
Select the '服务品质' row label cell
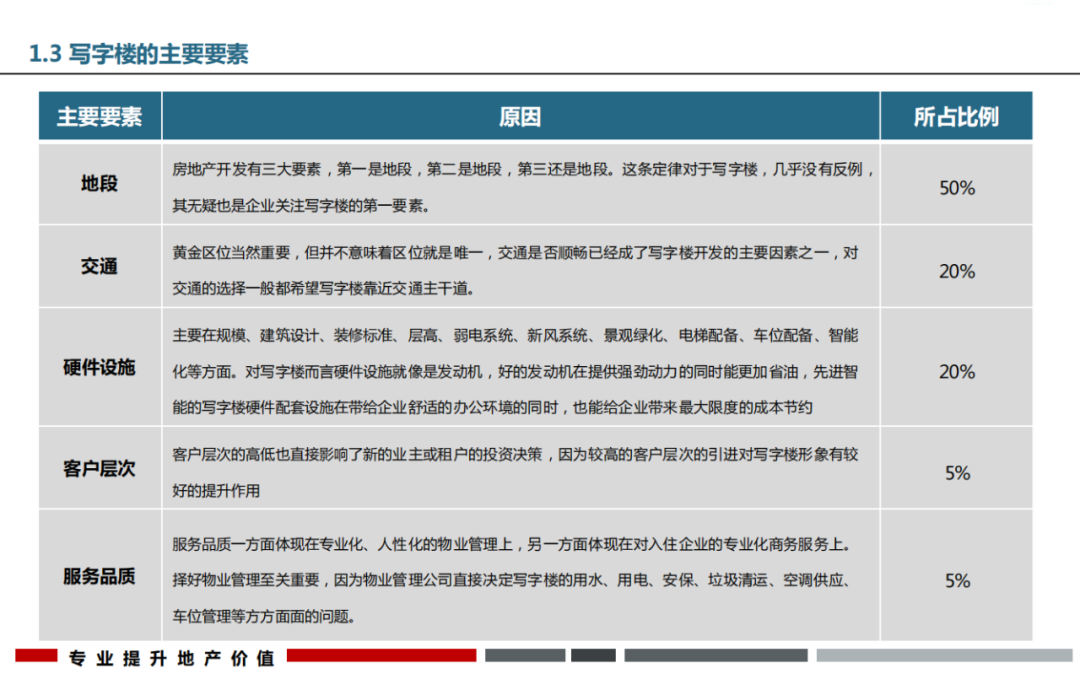tap(100, 576)
